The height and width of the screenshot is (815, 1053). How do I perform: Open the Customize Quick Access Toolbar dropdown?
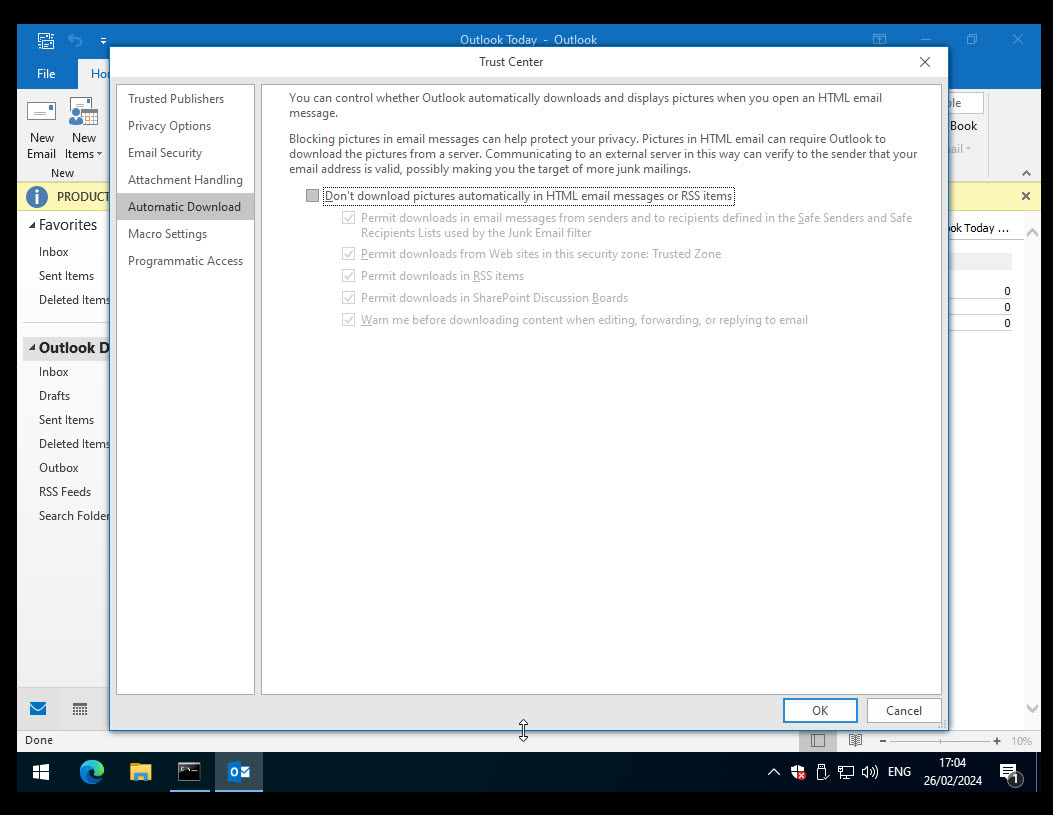pyautogui.click(x=103, y=40)
